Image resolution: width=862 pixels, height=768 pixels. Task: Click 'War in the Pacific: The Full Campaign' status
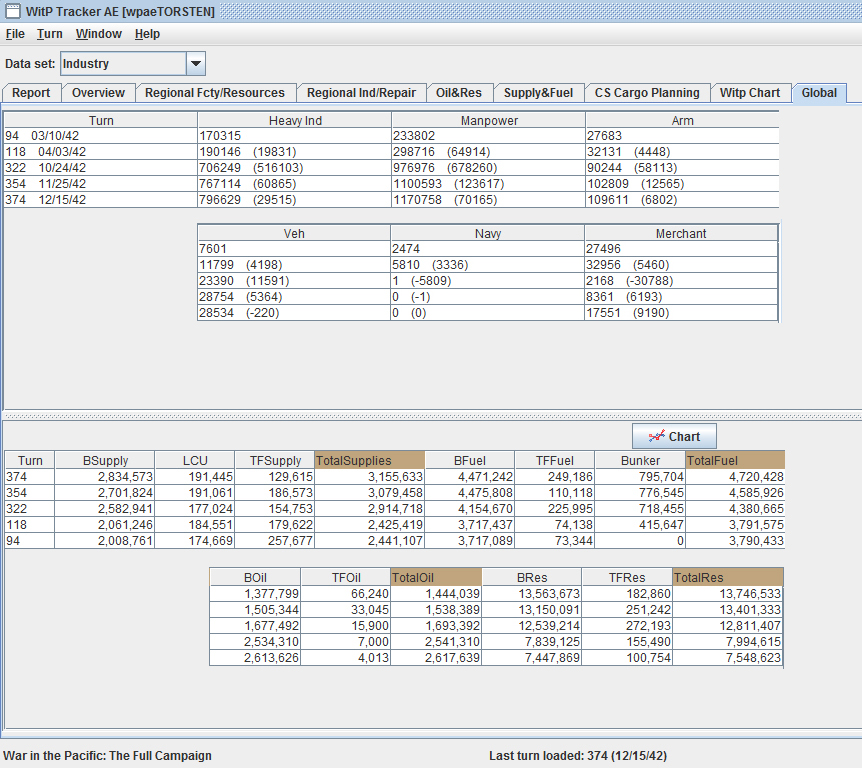pyautogui.click(x=107, y=756)
